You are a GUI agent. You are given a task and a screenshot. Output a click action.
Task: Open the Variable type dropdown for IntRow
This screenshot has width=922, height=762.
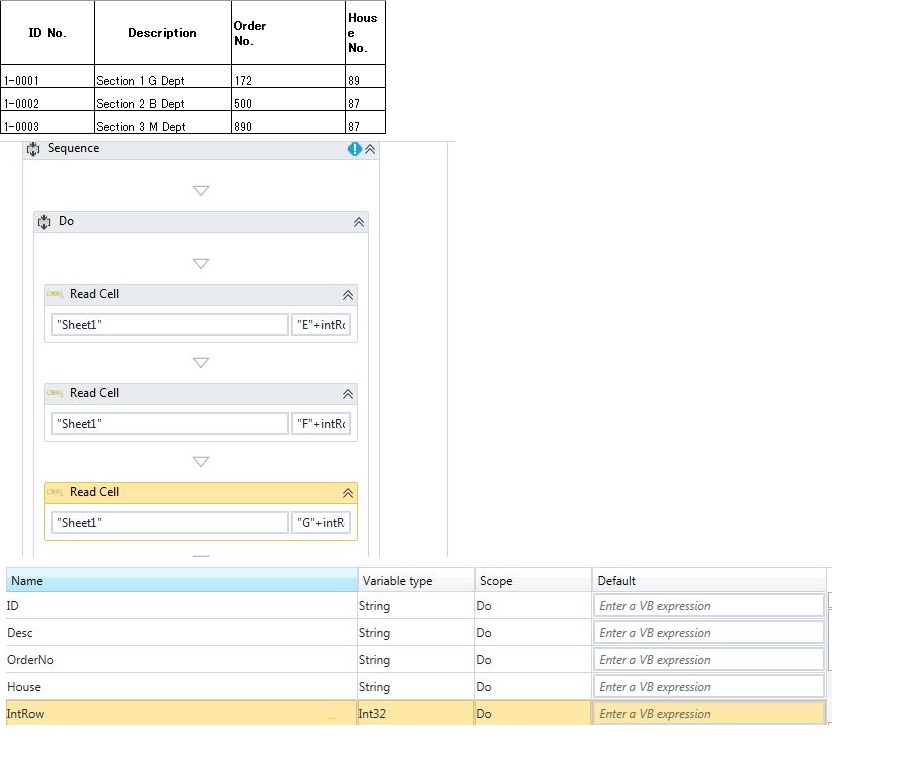[414, 713]
